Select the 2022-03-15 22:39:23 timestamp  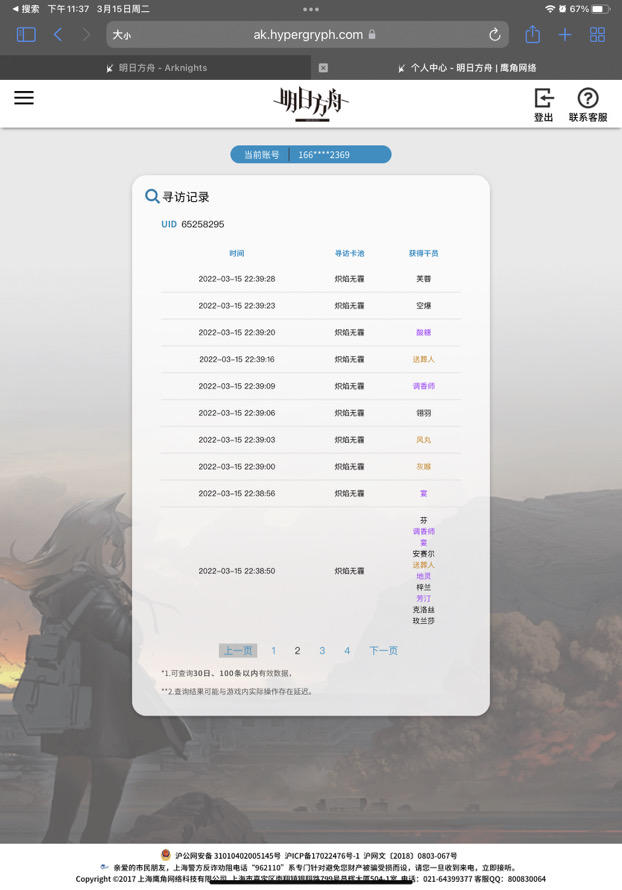tap(237, 305)
